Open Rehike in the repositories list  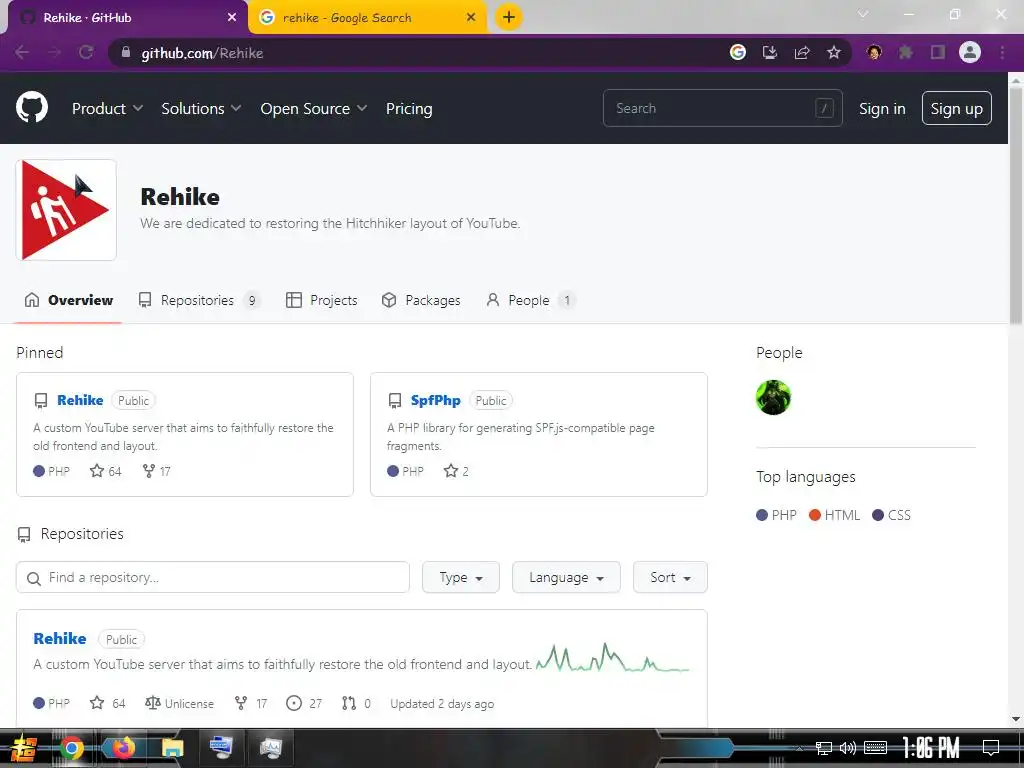59,638
